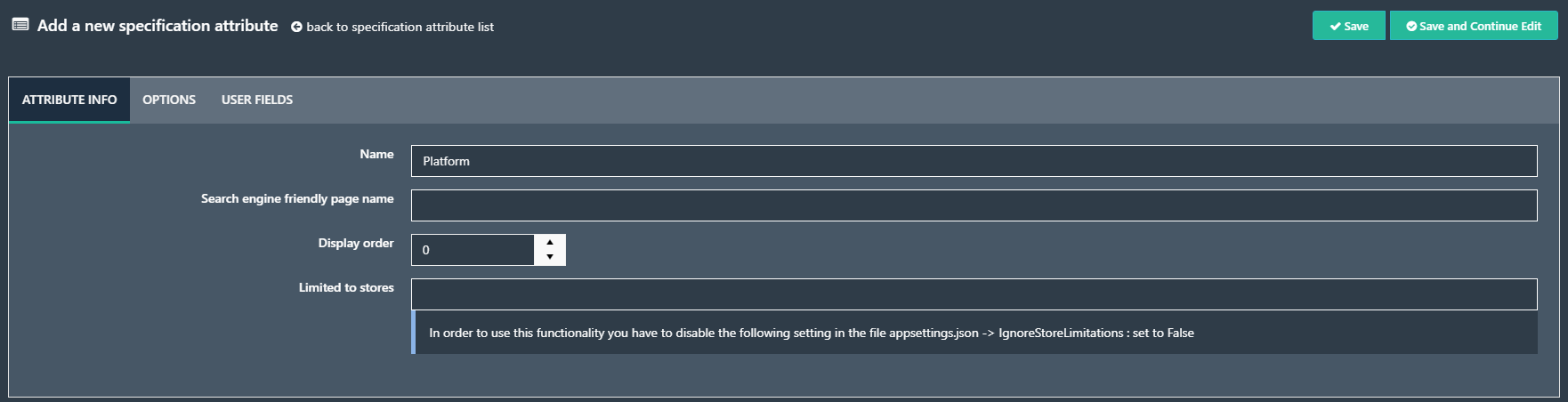Choose Save and Continue Edit
Image resolution: width=1568 pixels, height=402 pixels.
1474,26
